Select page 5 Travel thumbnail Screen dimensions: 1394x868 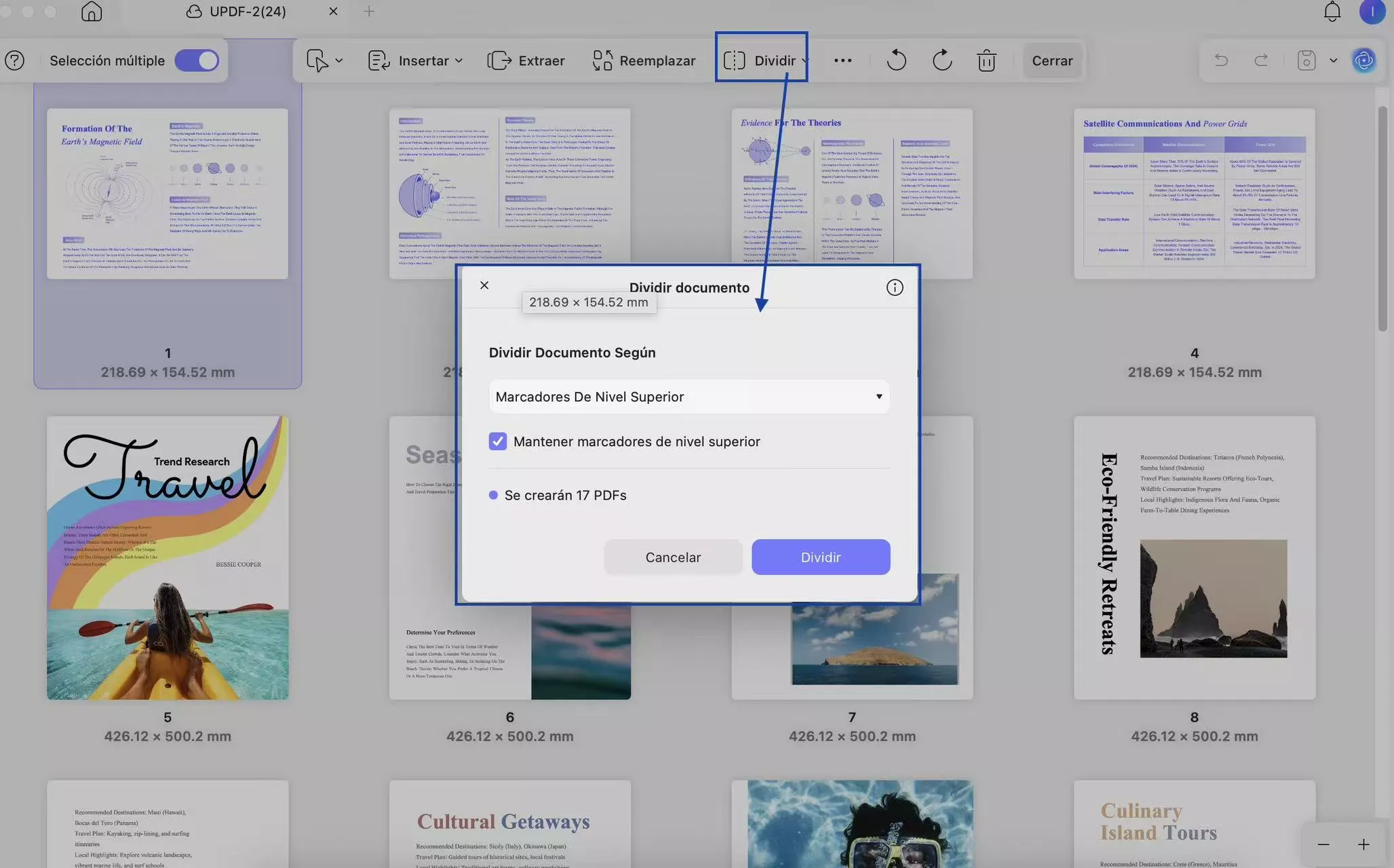(168, 557)
